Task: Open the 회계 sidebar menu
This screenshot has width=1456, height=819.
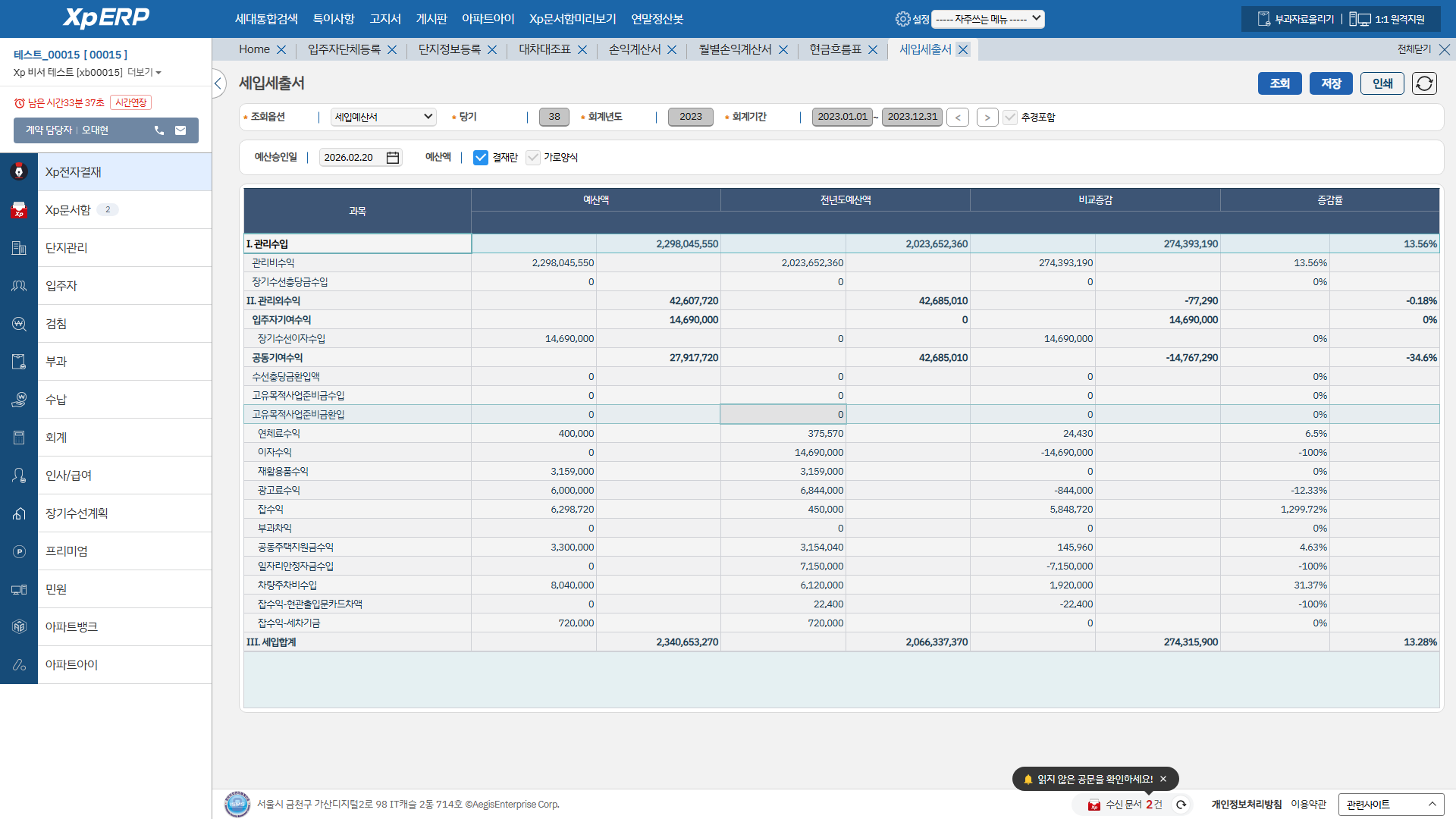Action: pos(57,438)
